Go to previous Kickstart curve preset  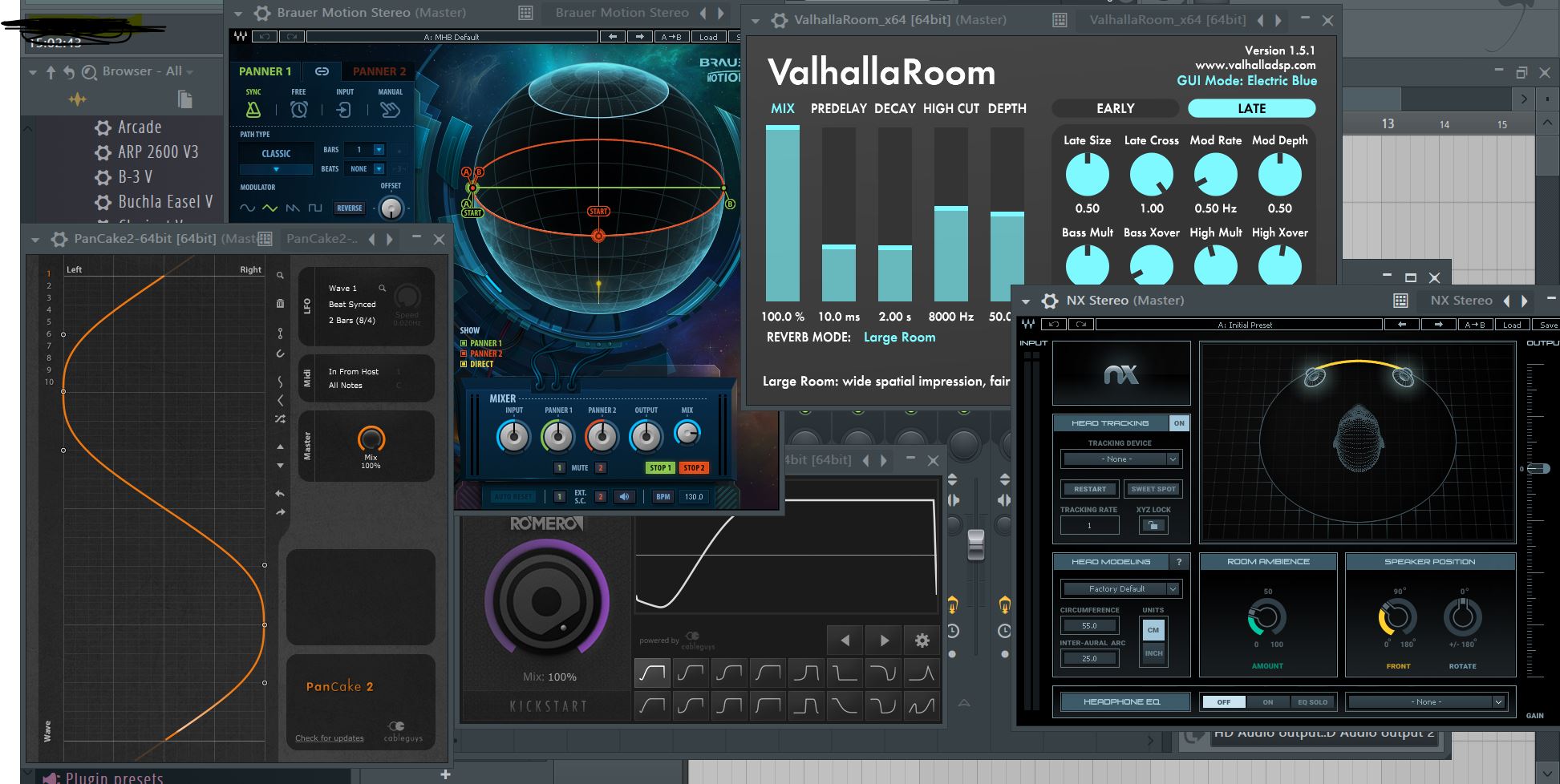click(845, 641)
